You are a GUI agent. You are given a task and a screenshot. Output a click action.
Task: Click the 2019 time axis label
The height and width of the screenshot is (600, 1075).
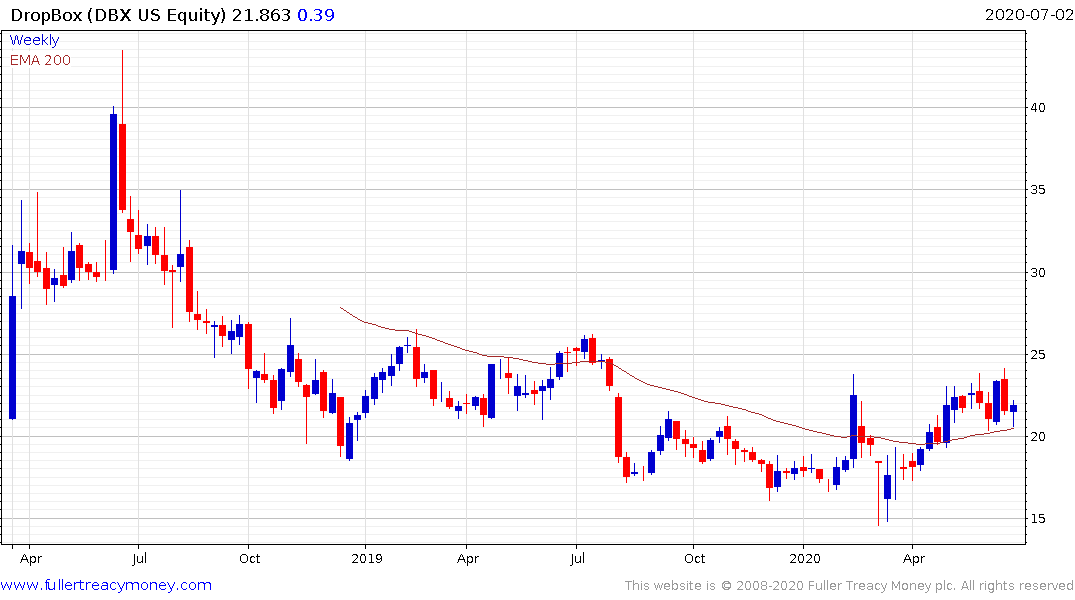[x=367, y=558]
